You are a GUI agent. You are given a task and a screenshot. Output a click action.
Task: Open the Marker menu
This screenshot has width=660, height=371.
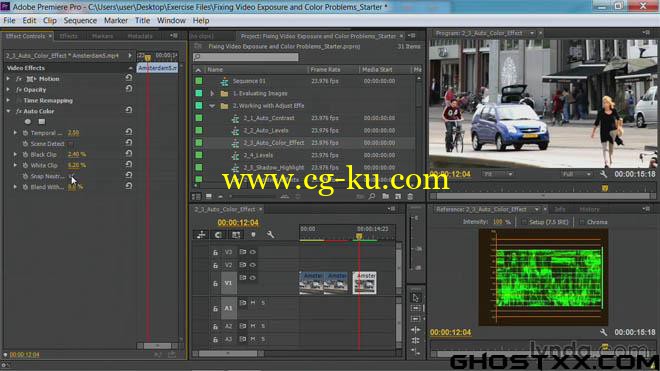click(x=116, y=20)
